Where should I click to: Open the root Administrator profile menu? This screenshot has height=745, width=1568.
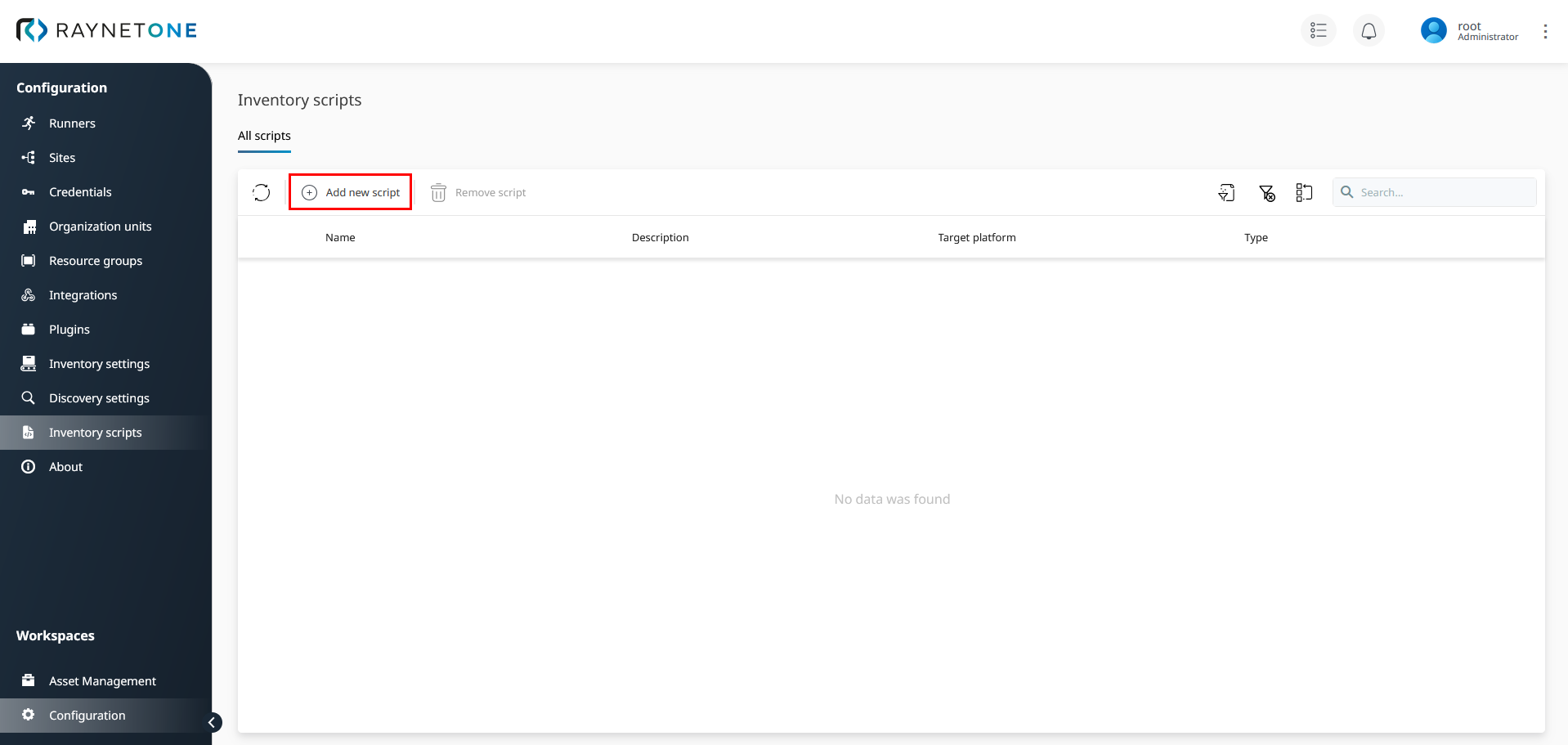pos(1469,30)
